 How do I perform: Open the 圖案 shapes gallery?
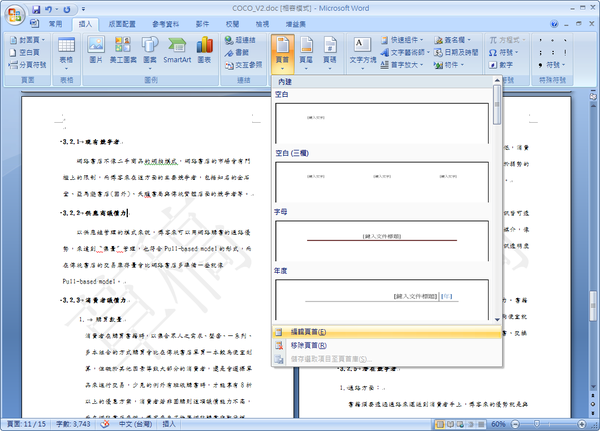tap(150, 53)
